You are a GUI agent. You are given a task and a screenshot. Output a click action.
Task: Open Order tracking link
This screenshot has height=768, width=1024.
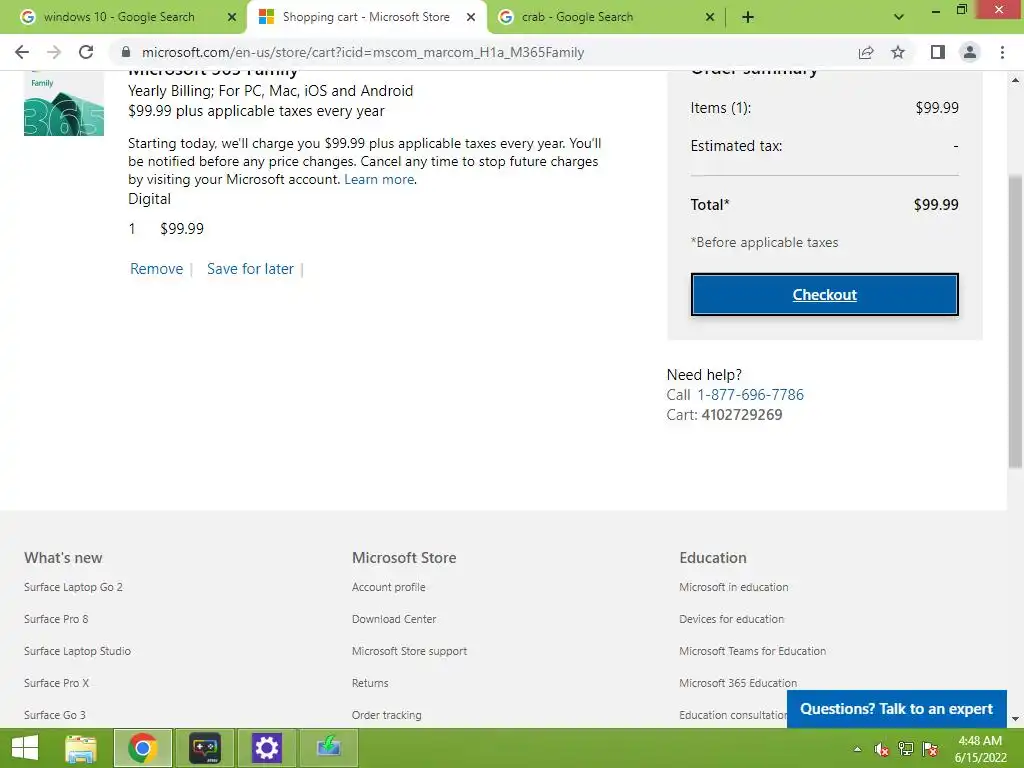pyautogui.click(x=387, y=715)
